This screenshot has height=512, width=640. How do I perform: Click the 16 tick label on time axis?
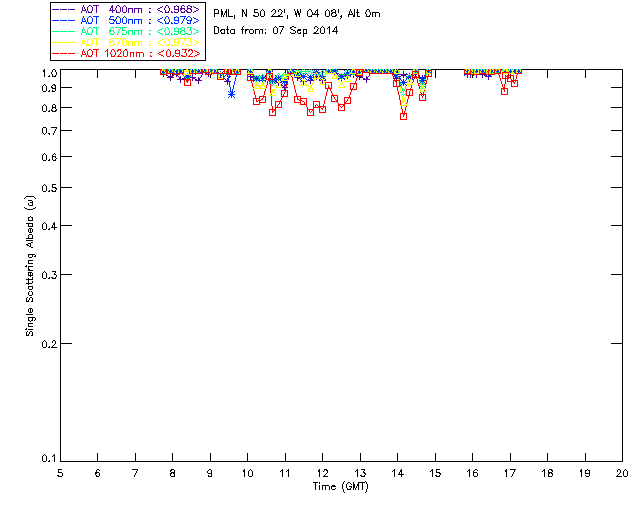pos(472,473)
